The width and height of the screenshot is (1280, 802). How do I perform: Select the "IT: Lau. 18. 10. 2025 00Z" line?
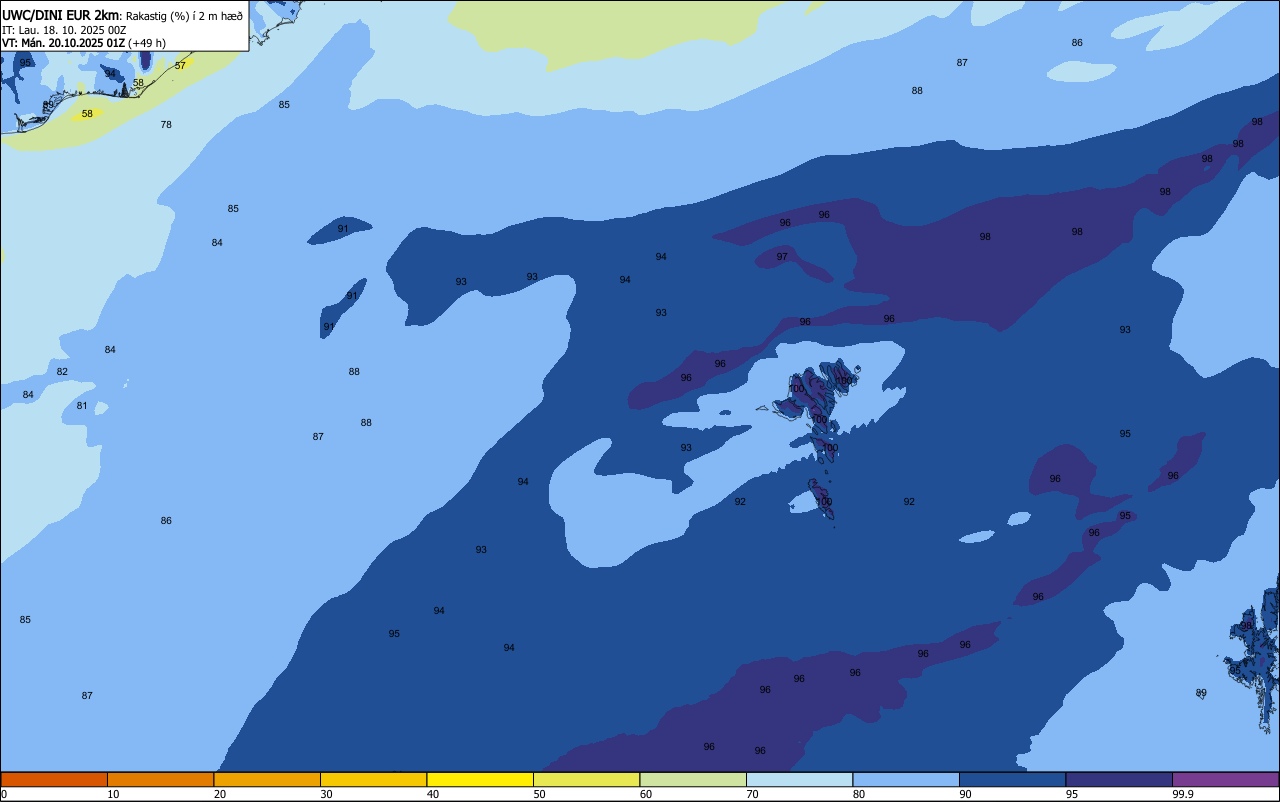coord(64,29)
